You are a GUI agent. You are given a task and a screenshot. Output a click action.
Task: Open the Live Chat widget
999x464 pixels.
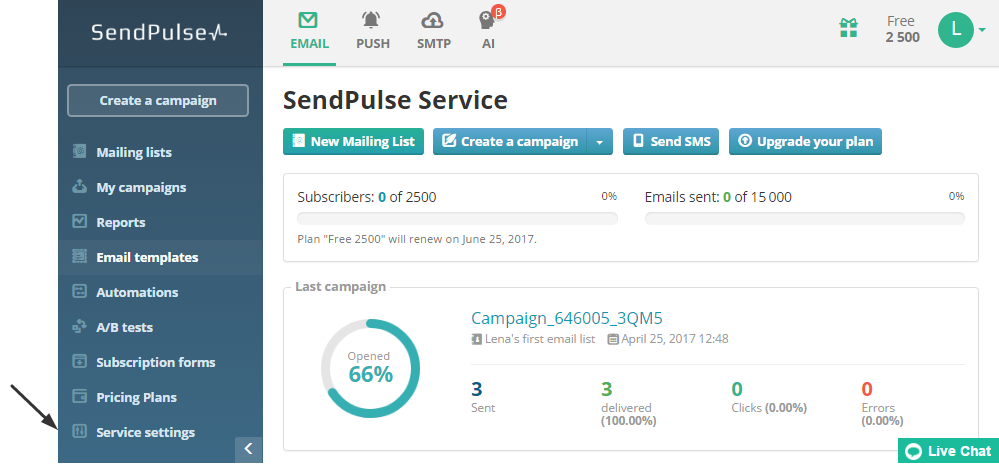click(x=949, y=451)
